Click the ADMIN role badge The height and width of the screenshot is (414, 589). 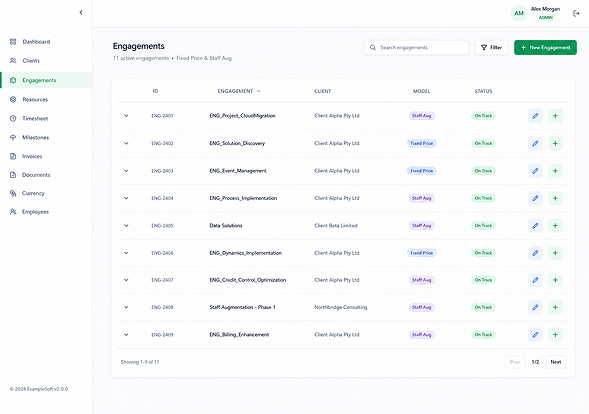click(x=545, y=17)
